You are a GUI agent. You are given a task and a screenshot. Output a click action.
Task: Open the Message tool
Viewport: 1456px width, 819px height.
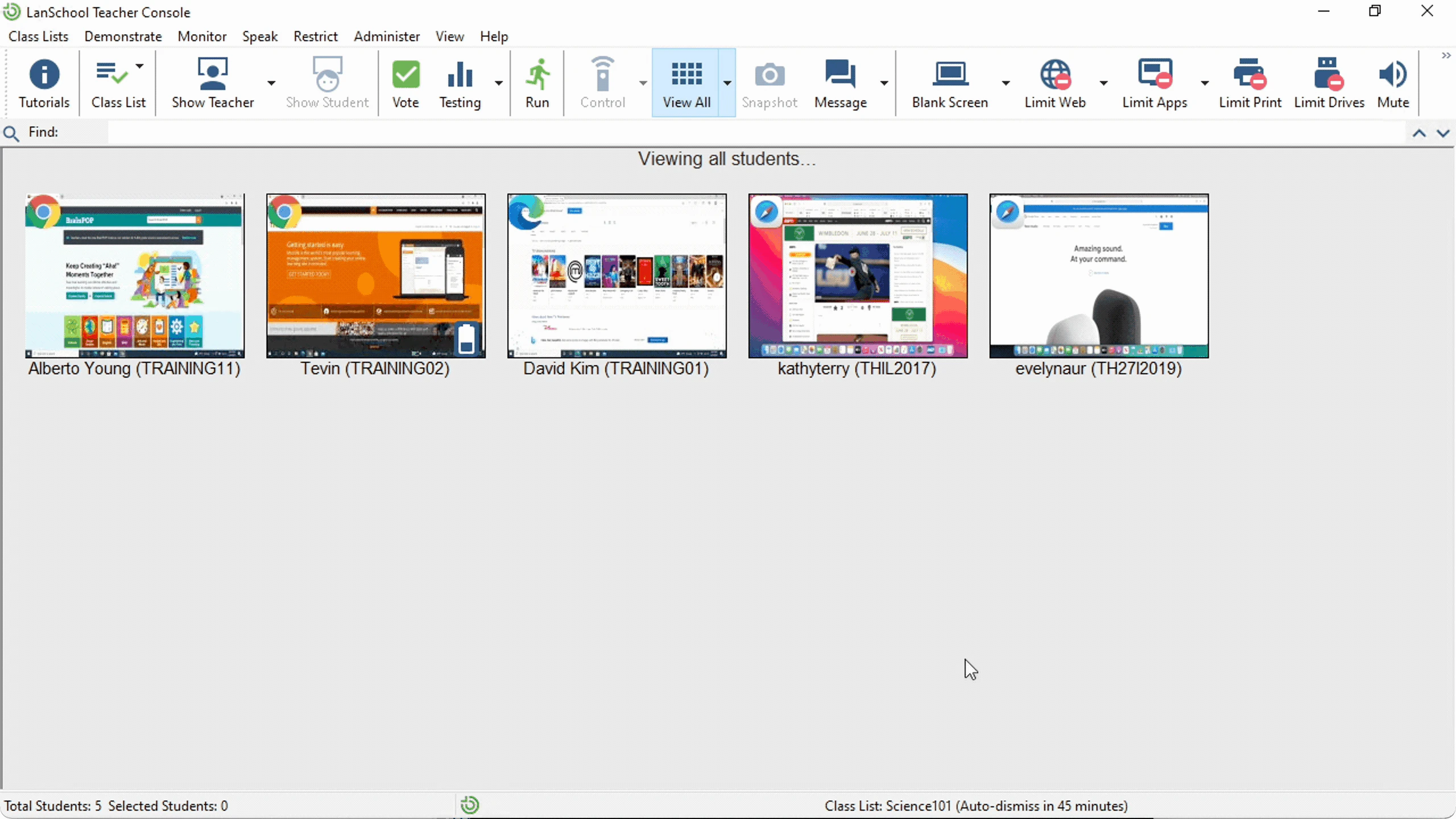point(841,82)
